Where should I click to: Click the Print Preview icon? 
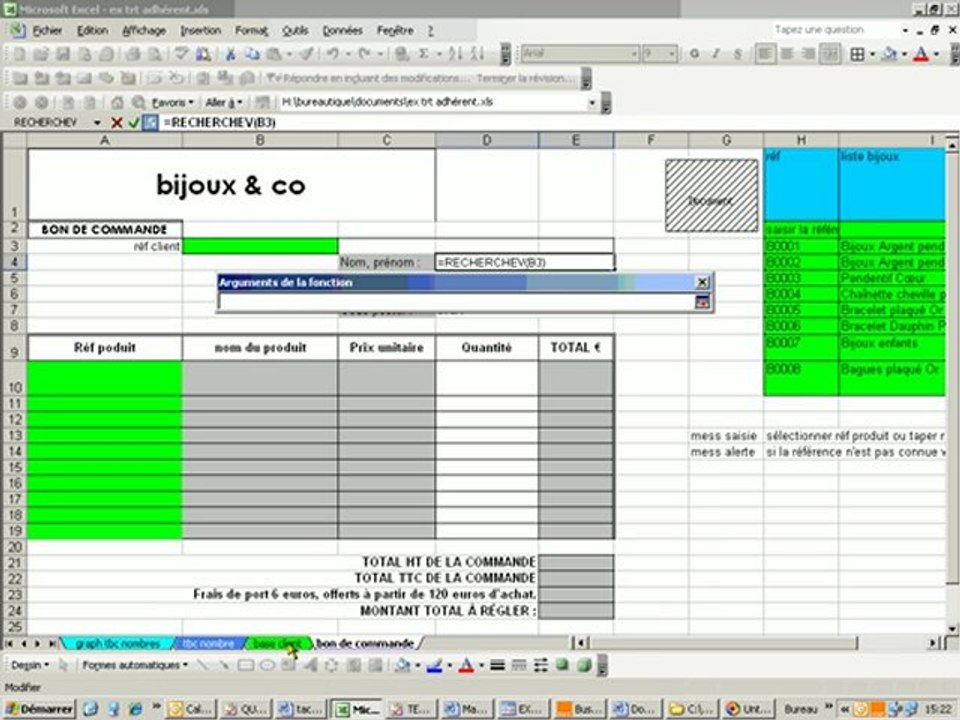pos(154,54)
